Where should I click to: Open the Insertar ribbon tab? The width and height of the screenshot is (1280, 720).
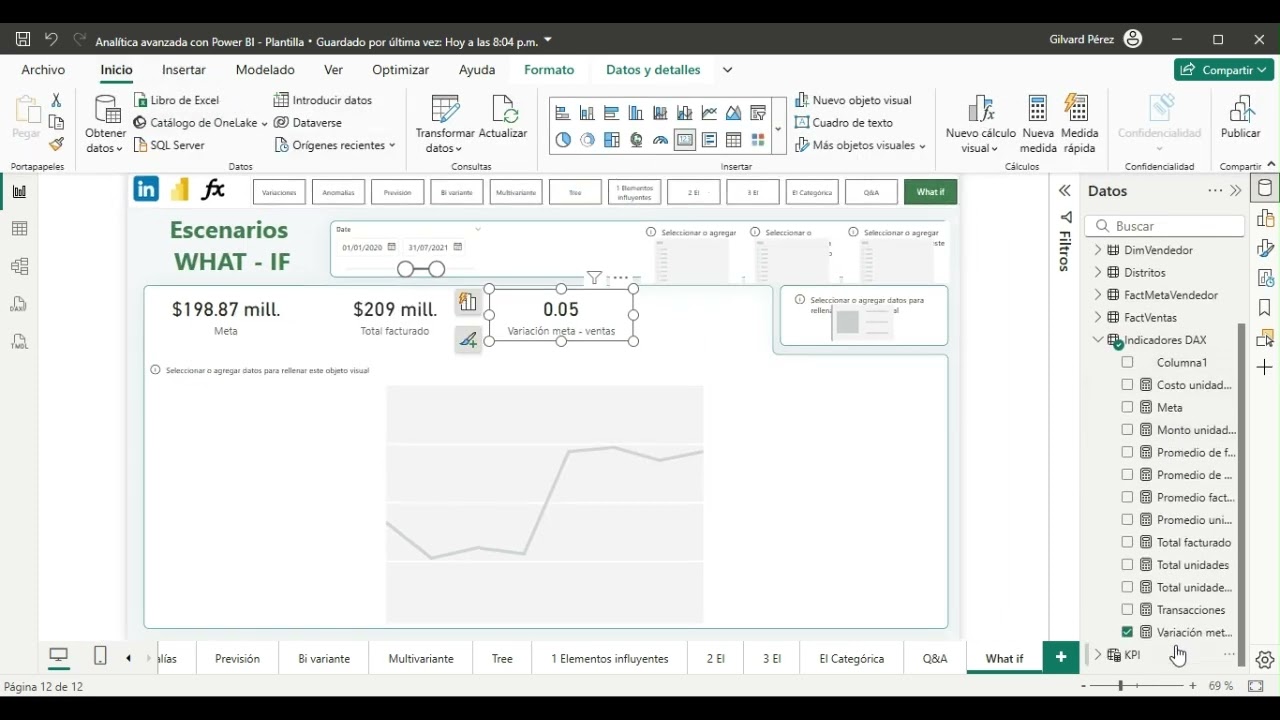click(x=184, y=70)
